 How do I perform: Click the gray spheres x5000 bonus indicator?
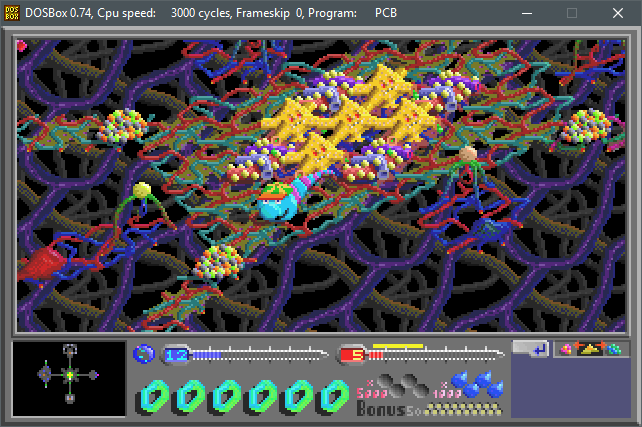coord(392,386)
